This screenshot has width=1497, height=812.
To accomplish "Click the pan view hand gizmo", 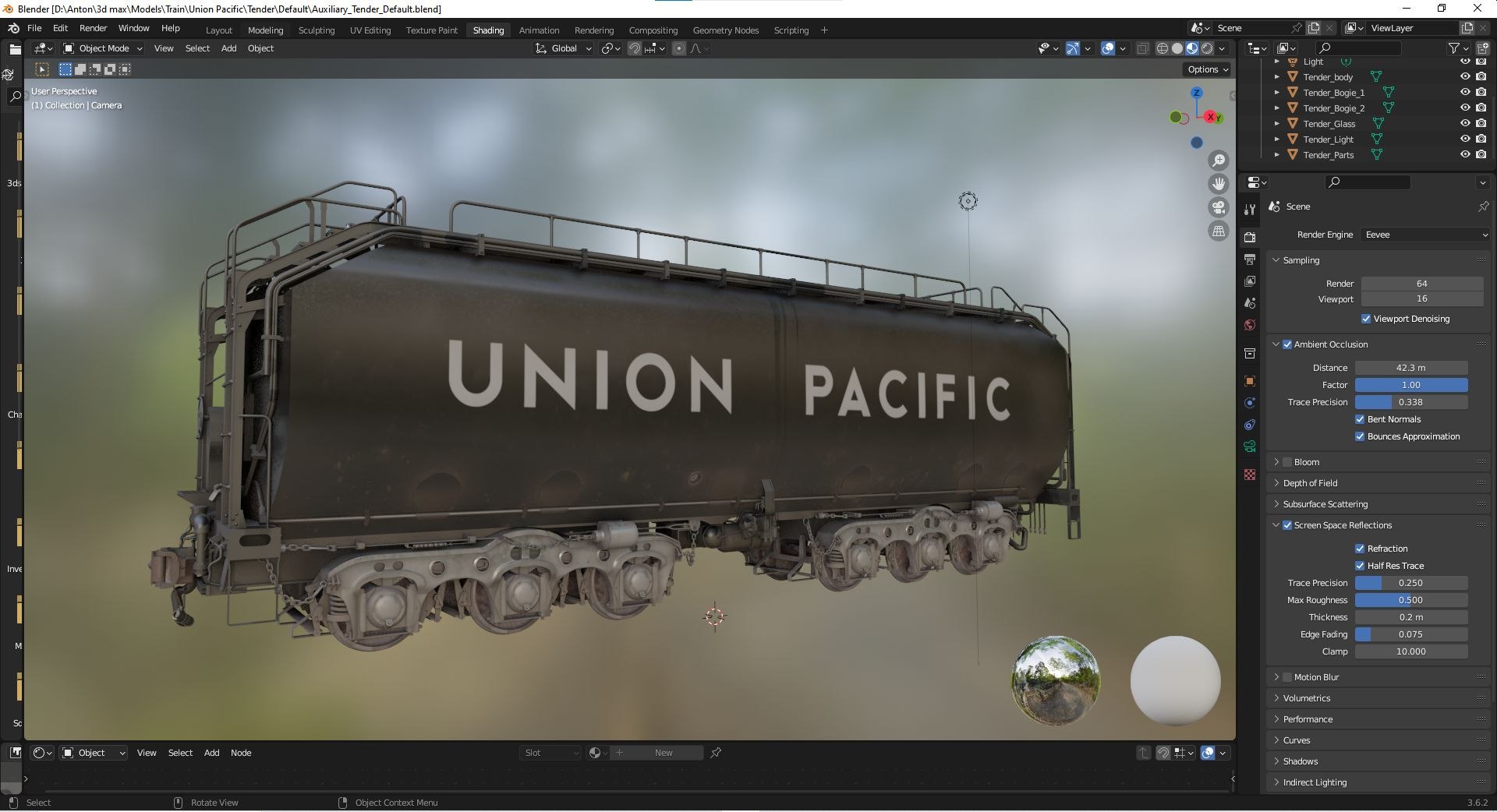I will coord(1218,184).
